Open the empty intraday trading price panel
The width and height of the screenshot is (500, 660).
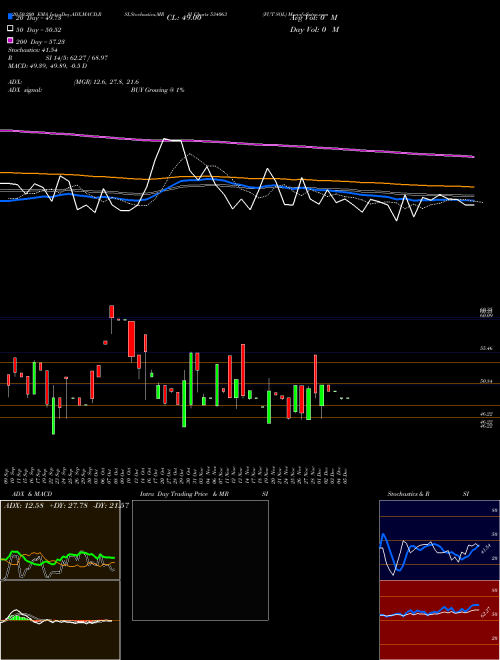coord(200,560)
